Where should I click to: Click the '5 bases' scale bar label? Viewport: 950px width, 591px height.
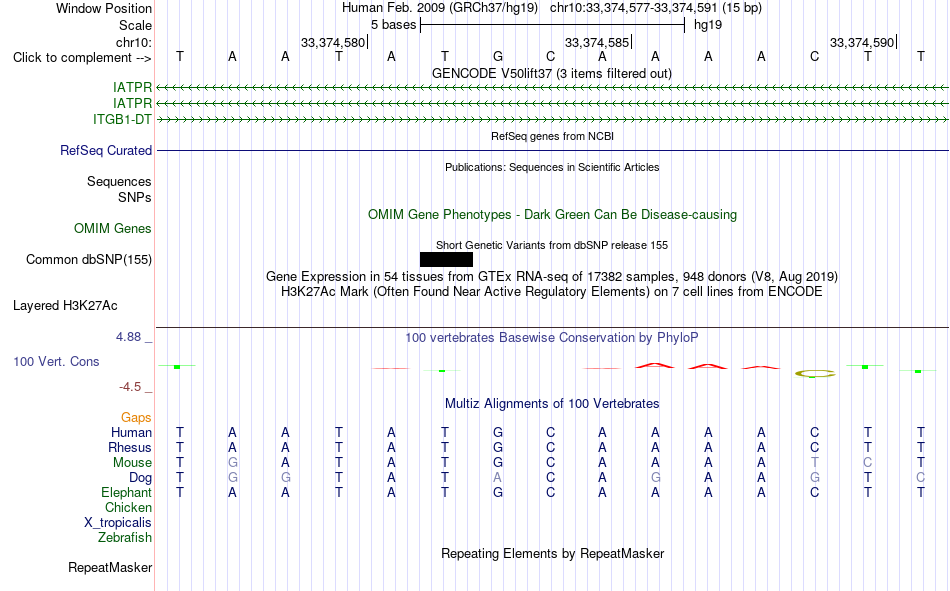click(394, 25)
